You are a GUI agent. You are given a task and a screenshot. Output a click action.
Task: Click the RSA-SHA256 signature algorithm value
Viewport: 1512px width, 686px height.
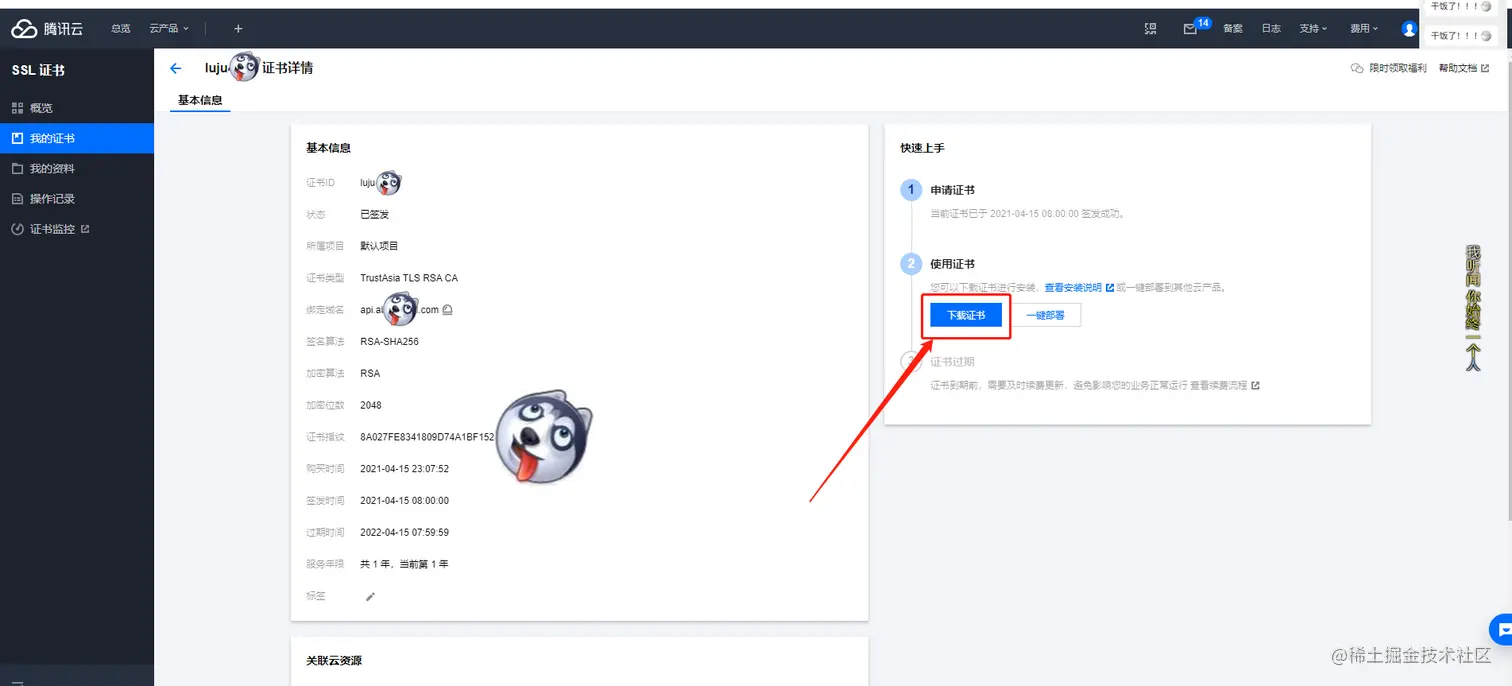[389, 342]
